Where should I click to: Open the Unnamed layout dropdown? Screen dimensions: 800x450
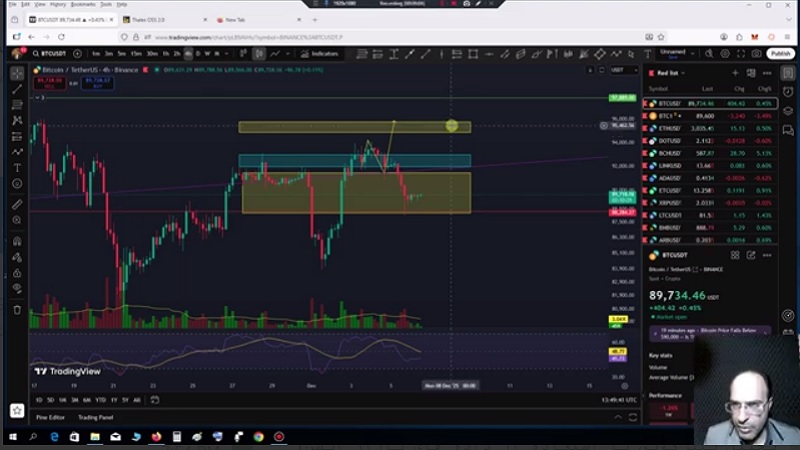675,53
